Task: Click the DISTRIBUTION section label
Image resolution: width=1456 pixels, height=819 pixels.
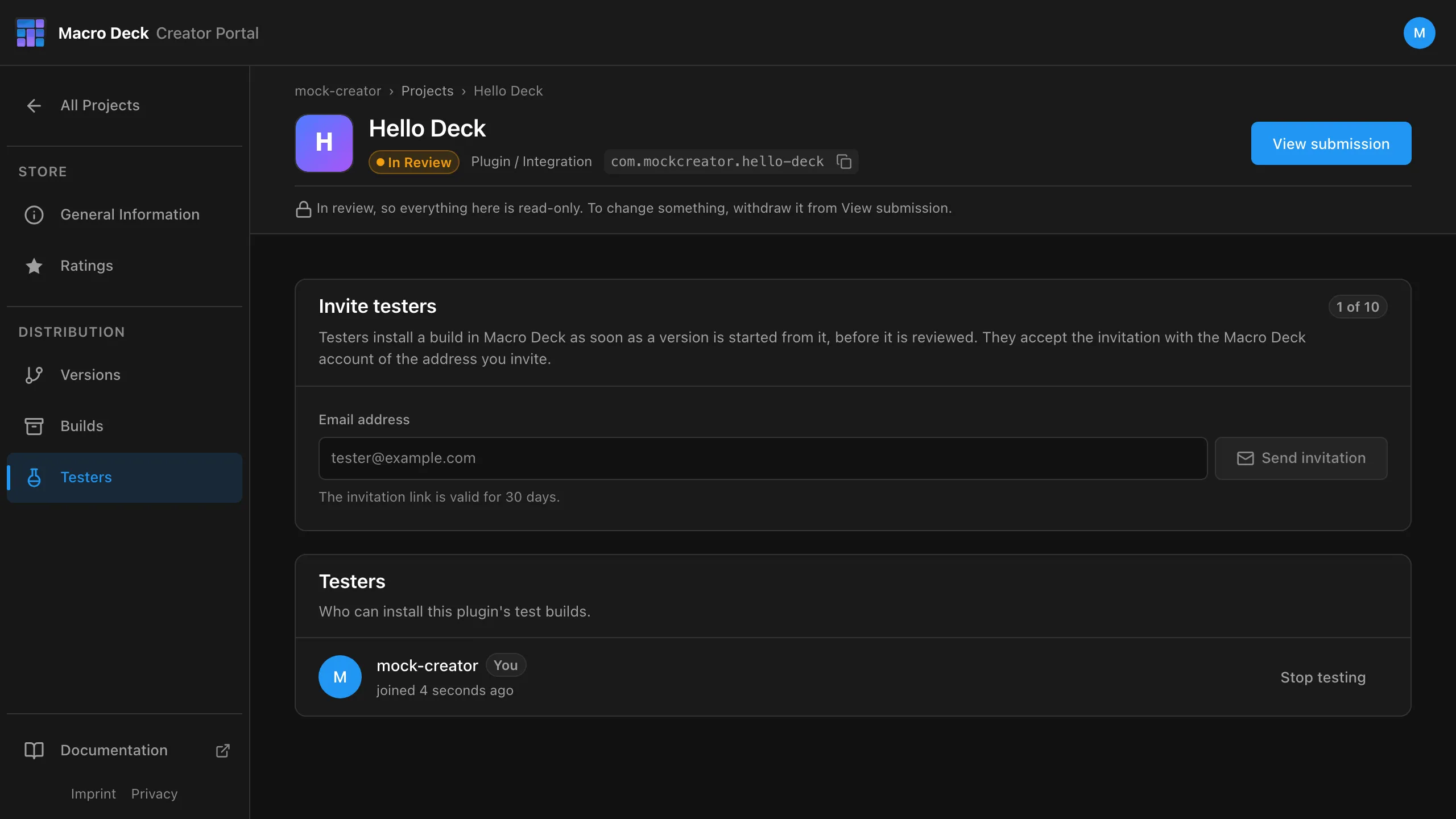Action: tap(72, 332)
